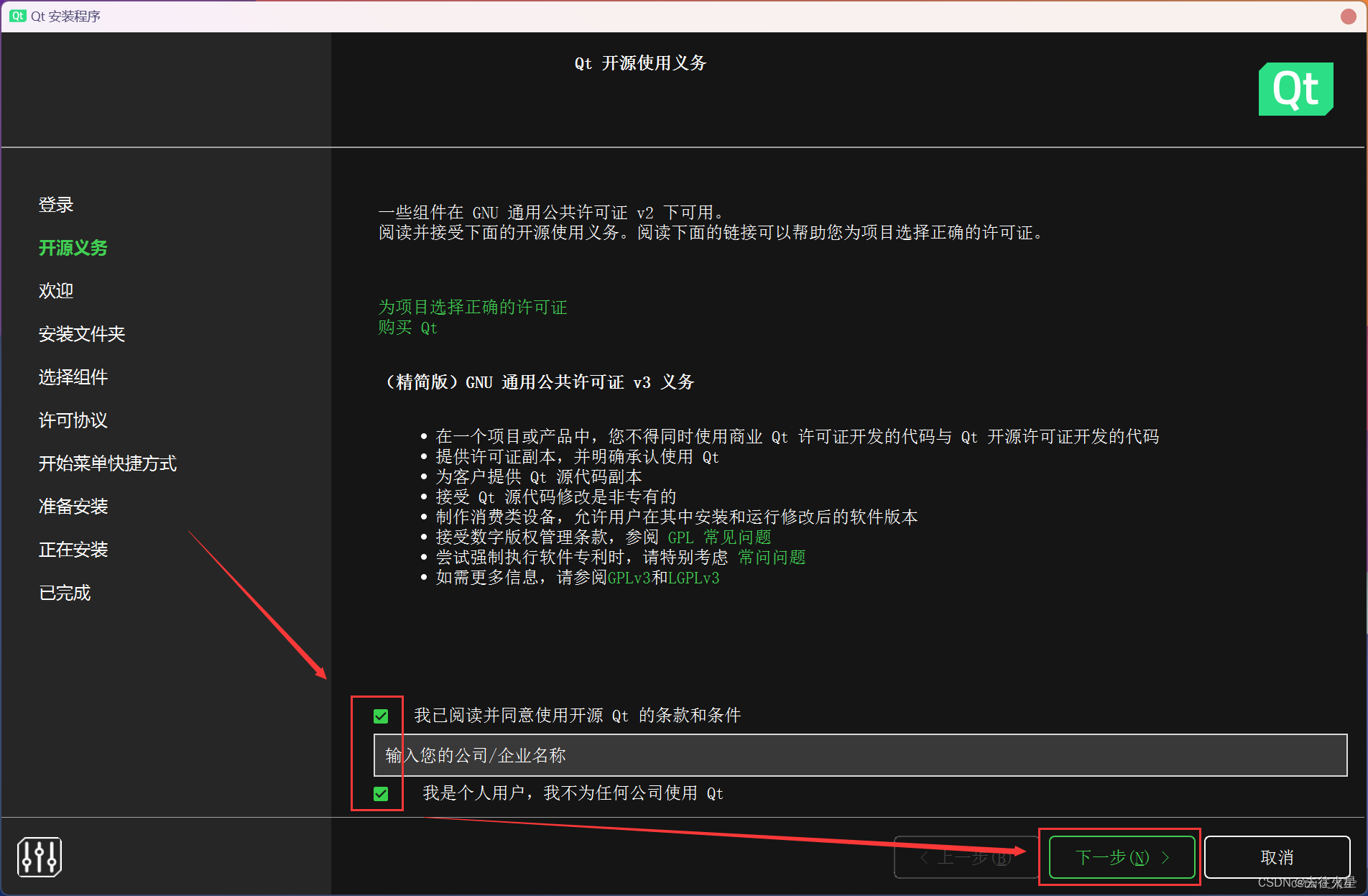
Task: Open the 常问问题 link about patents
Action: [772, 558]
